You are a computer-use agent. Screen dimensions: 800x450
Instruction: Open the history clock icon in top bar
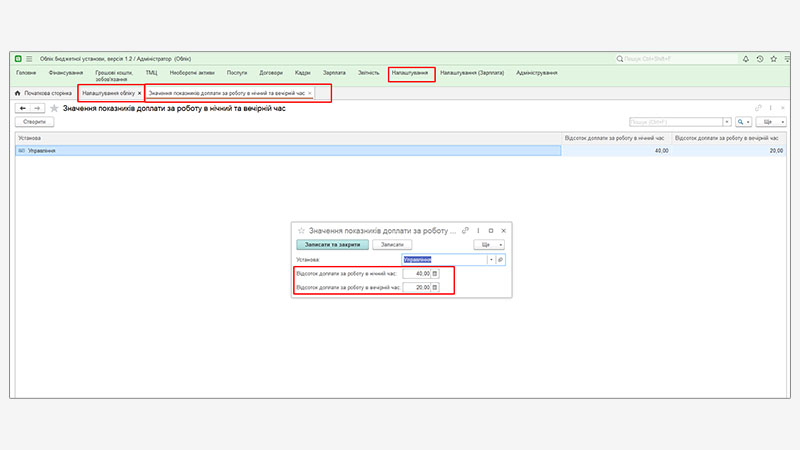[760, 59]
